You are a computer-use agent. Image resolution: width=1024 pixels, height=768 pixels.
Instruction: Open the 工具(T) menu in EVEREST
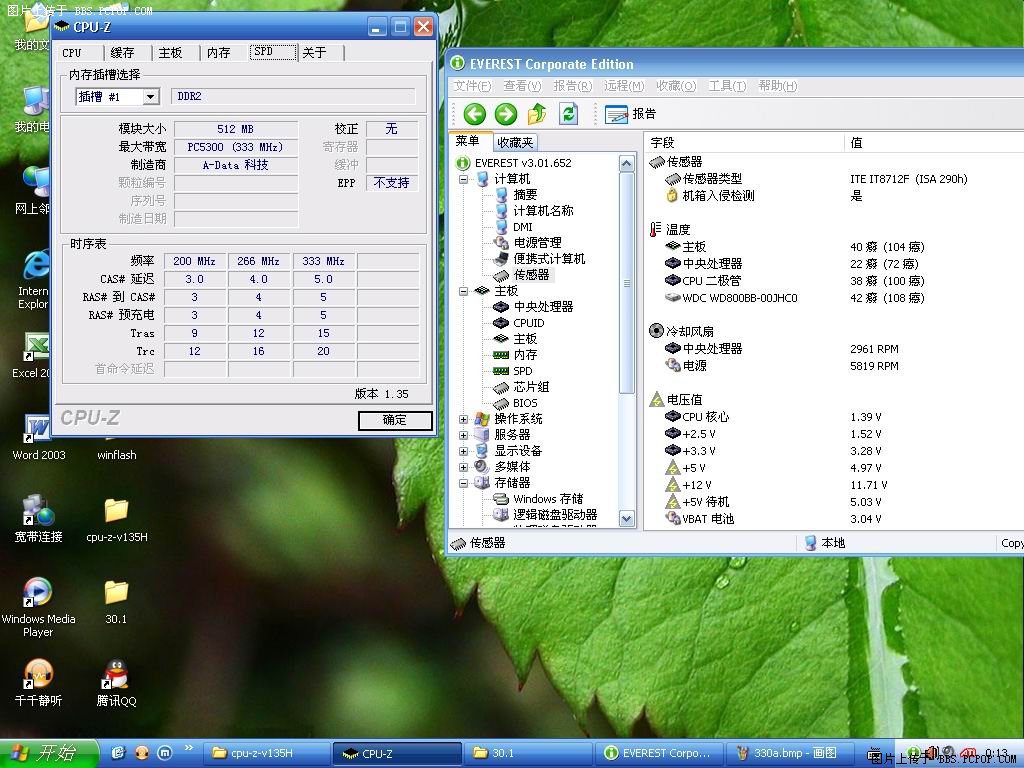coord(727,86)
